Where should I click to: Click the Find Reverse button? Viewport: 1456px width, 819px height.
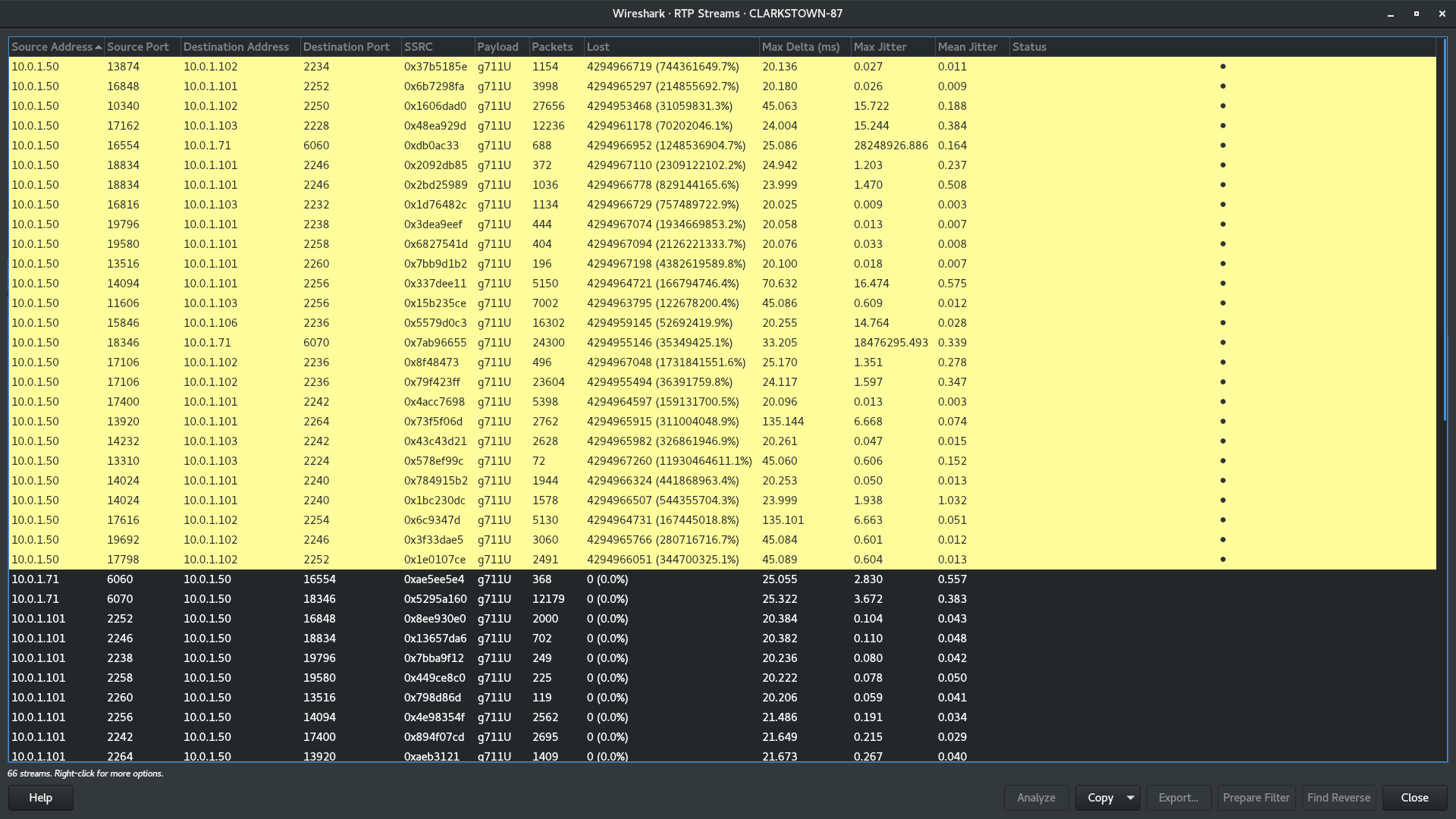pyautogui.click(x=1338, y=798)
